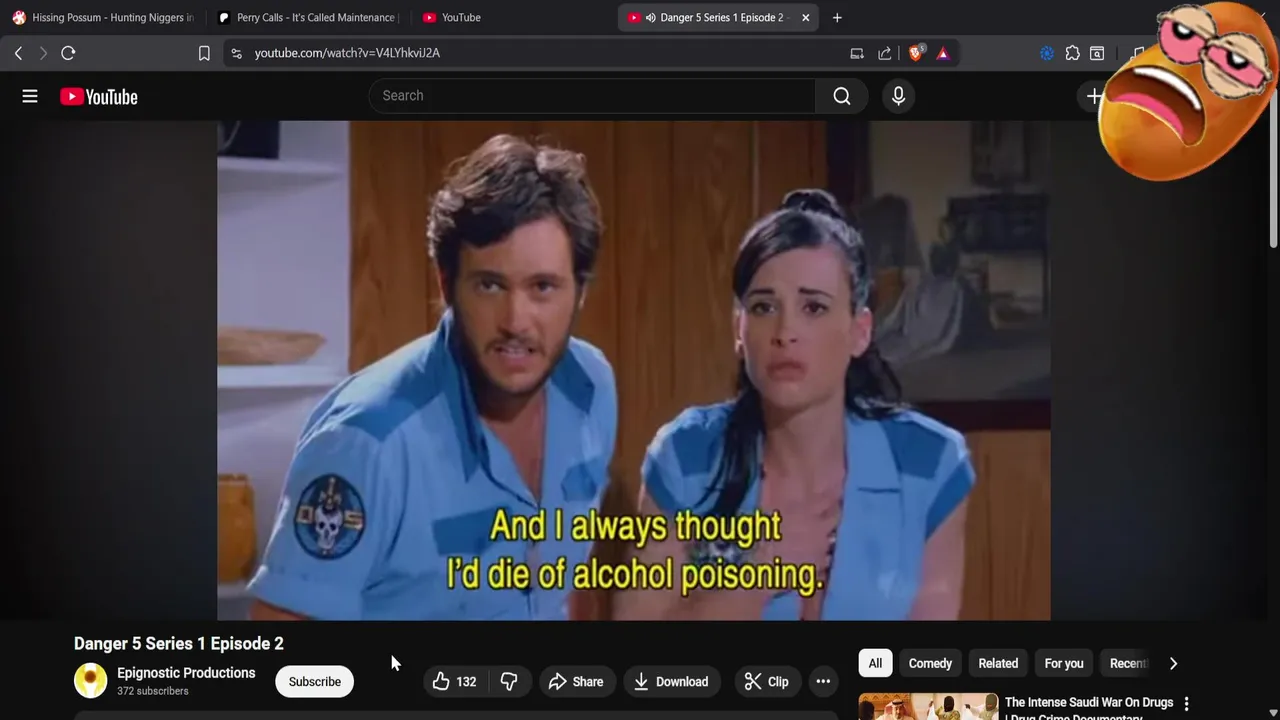Click the blue circular extension icon
This screenshot has width=1280, height=720.
click(1047, 53)
